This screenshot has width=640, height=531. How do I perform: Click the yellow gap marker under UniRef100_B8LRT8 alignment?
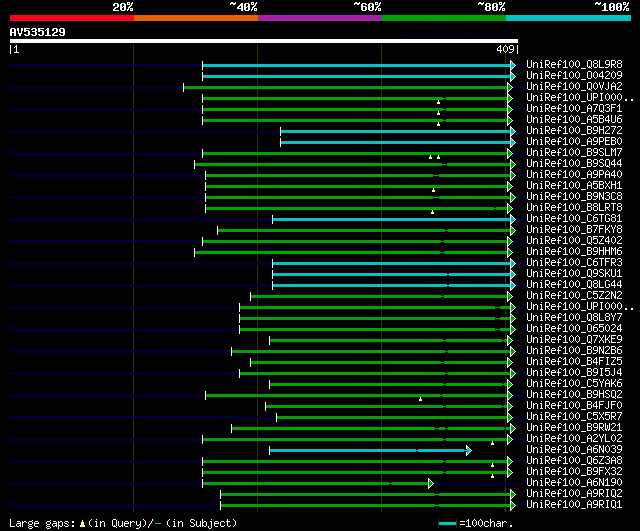[x=432, y=212]
